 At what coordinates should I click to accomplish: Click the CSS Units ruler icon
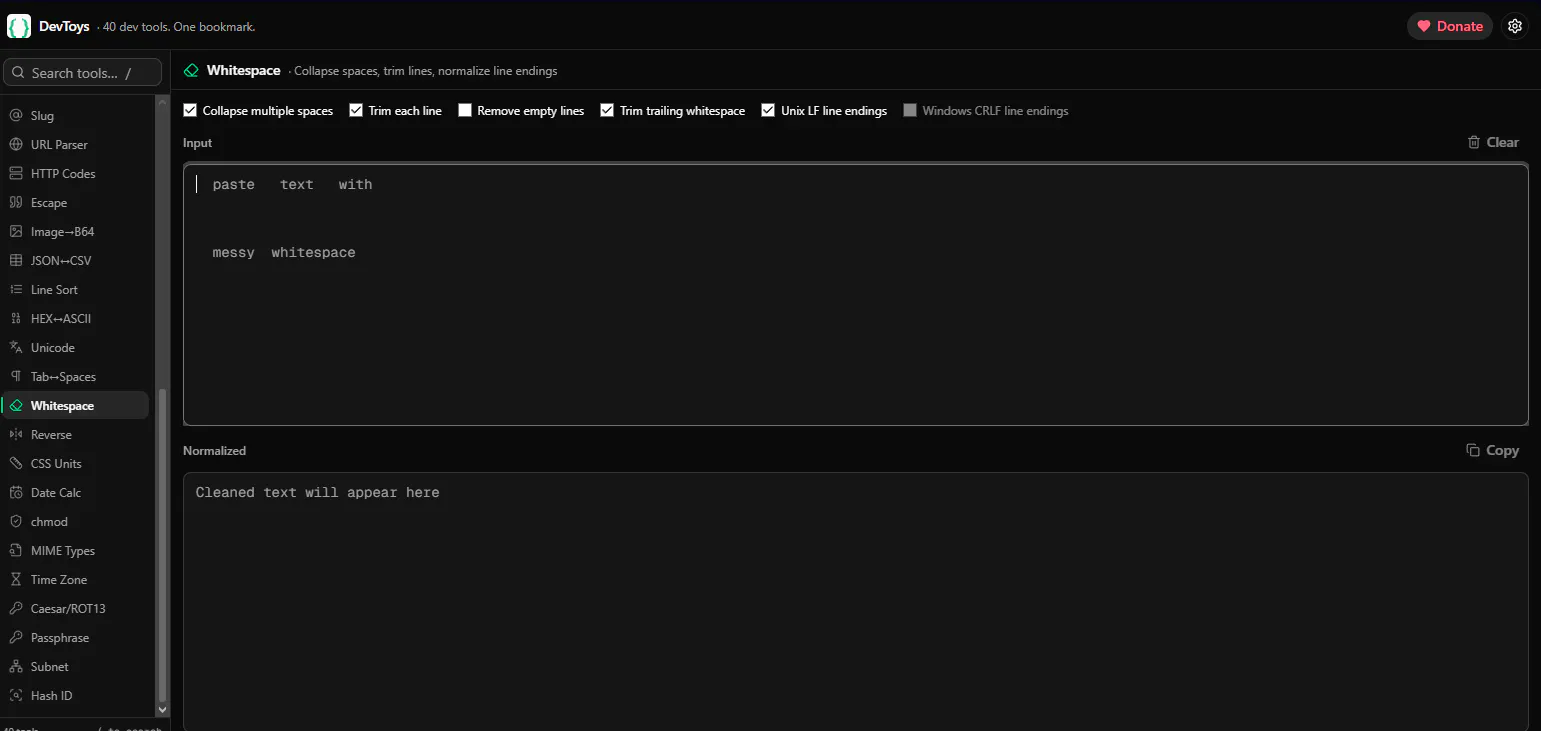[x=15, y=464]
